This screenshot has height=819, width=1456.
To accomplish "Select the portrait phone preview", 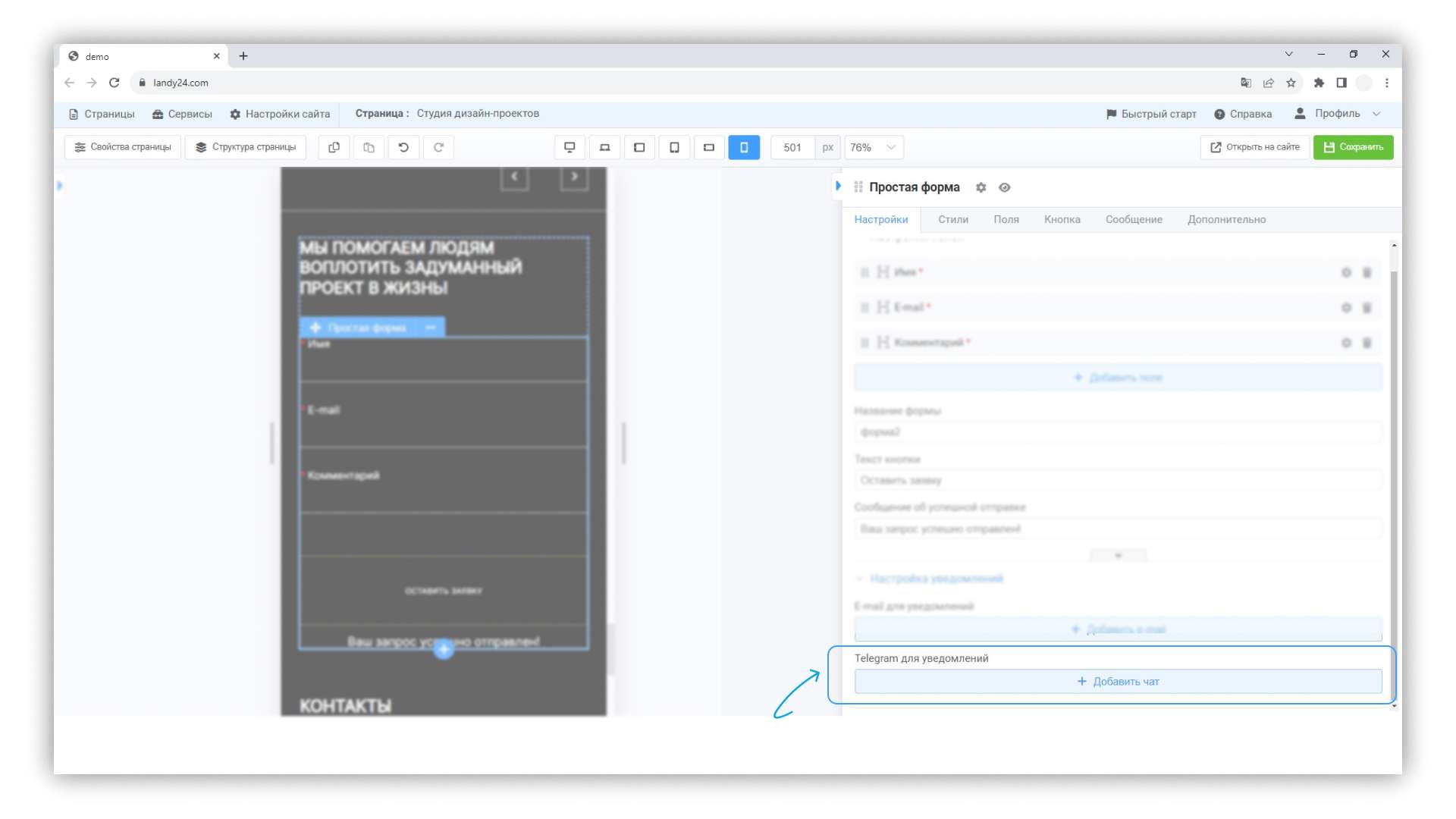I will point(744,147).
